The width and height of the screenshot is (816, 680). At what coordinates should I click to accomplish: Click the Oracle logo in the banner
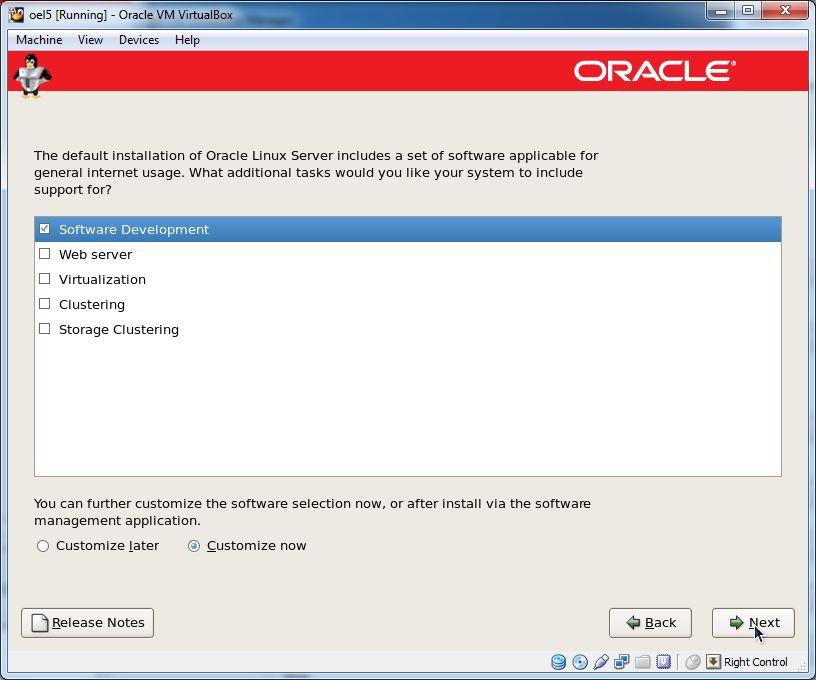(655, 71)
